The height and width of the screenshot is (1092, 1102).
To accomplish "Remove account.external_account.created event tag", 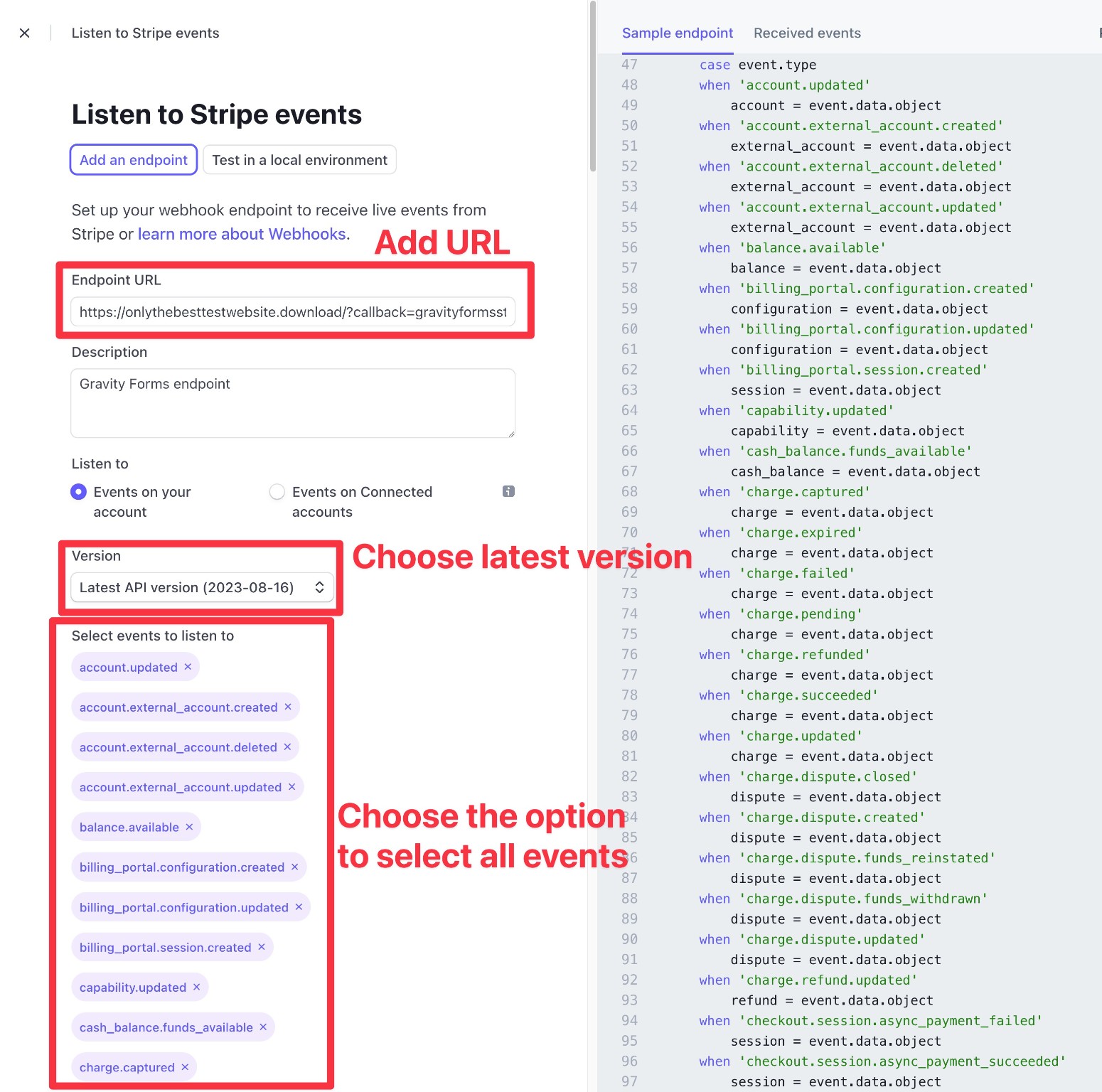I will click(x=288, y=707).
